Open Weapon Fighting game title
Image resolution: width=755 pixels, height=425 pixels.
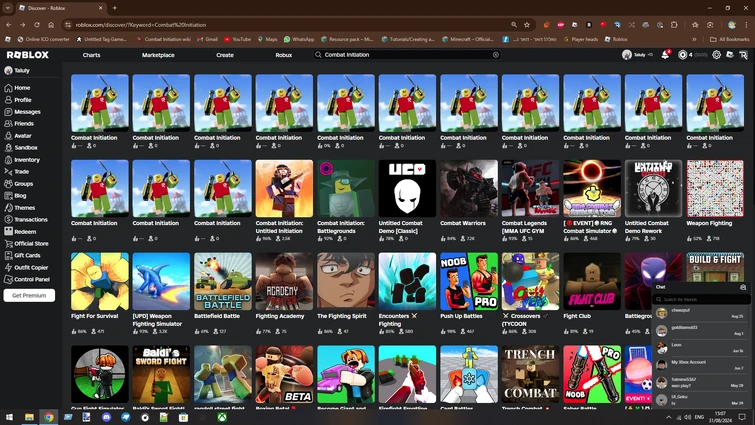[x=709, y=223]
